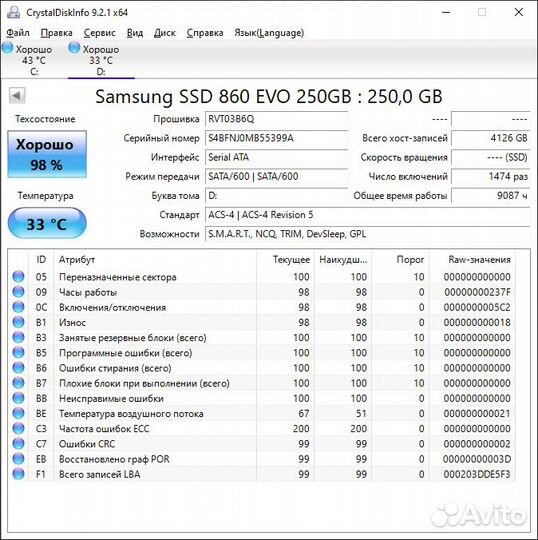538x540 pixels.
Task: Click the firmware field RVT03B6Q
Action: (x=276, y=119)
